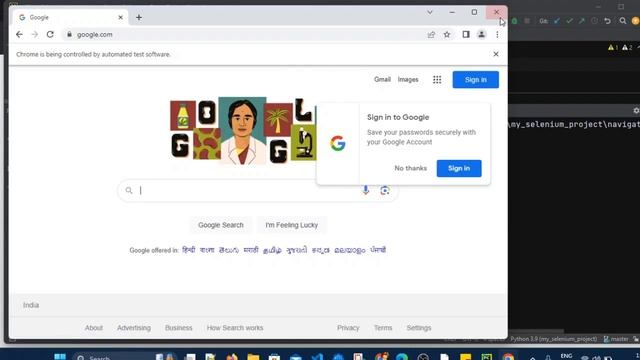Open the About footer link

click(x=94, y=328)
